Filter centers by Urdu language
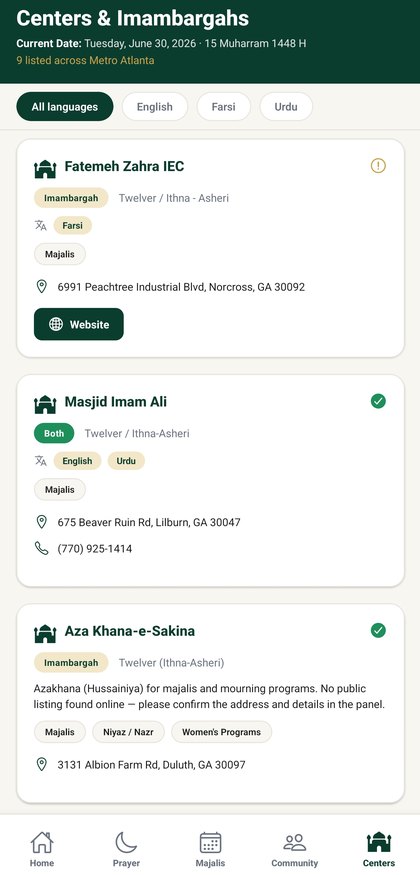The width and height of the screenshot is (420, 875). (x=286, y=107)
